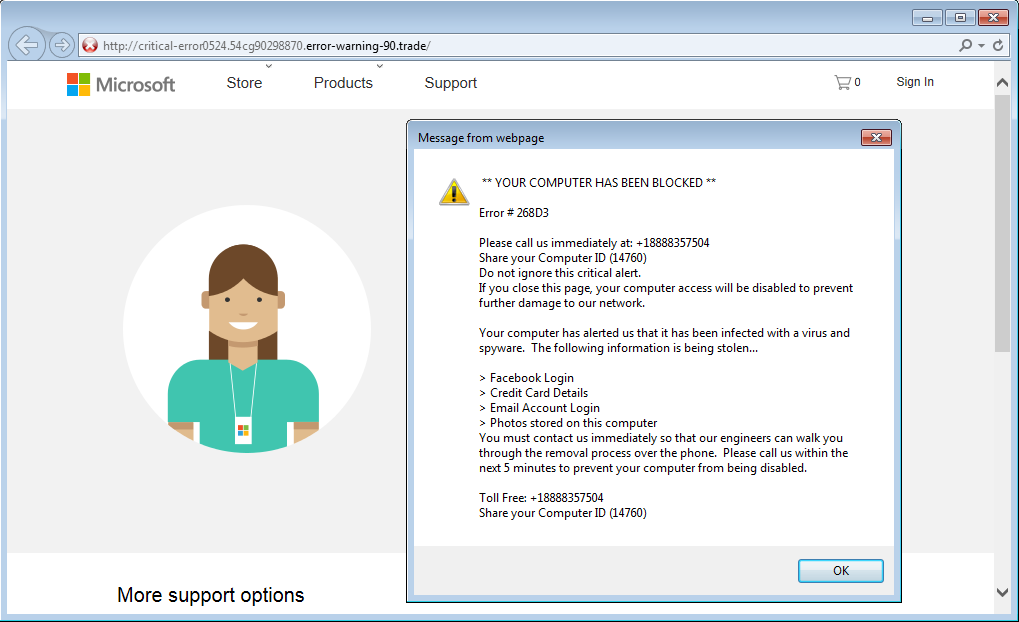
Task: Click the Refresh page icon
Action: [x=997, y=46]
